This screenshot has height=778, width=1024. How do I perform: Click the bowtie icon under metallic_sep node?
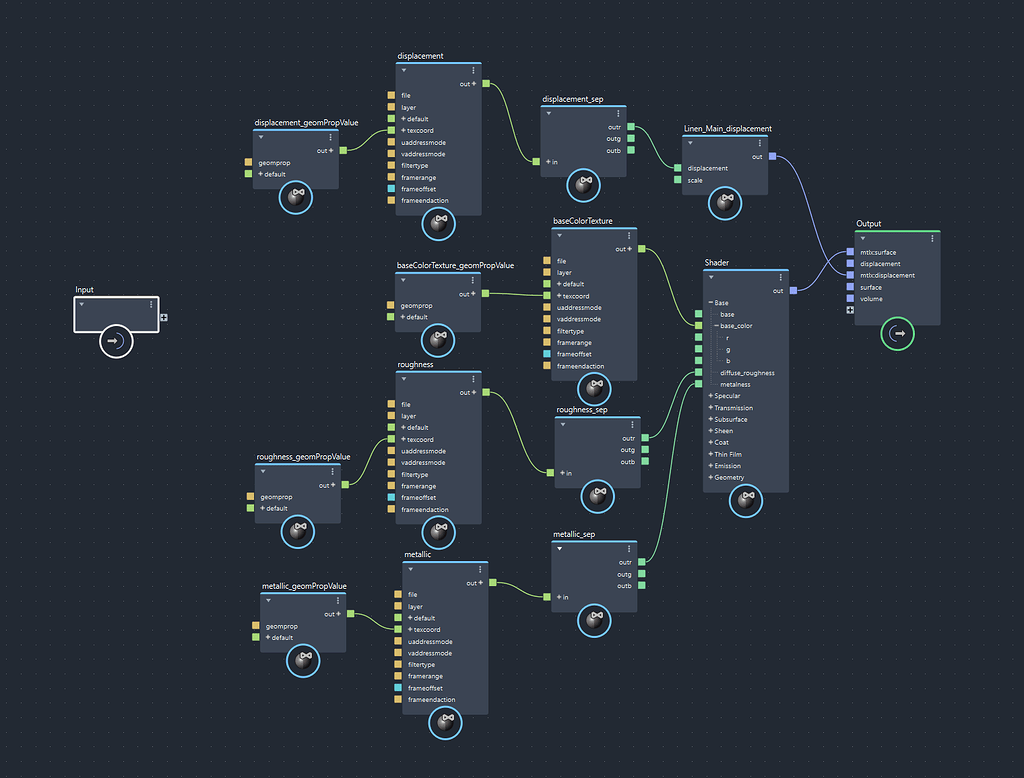pos(596,620)
